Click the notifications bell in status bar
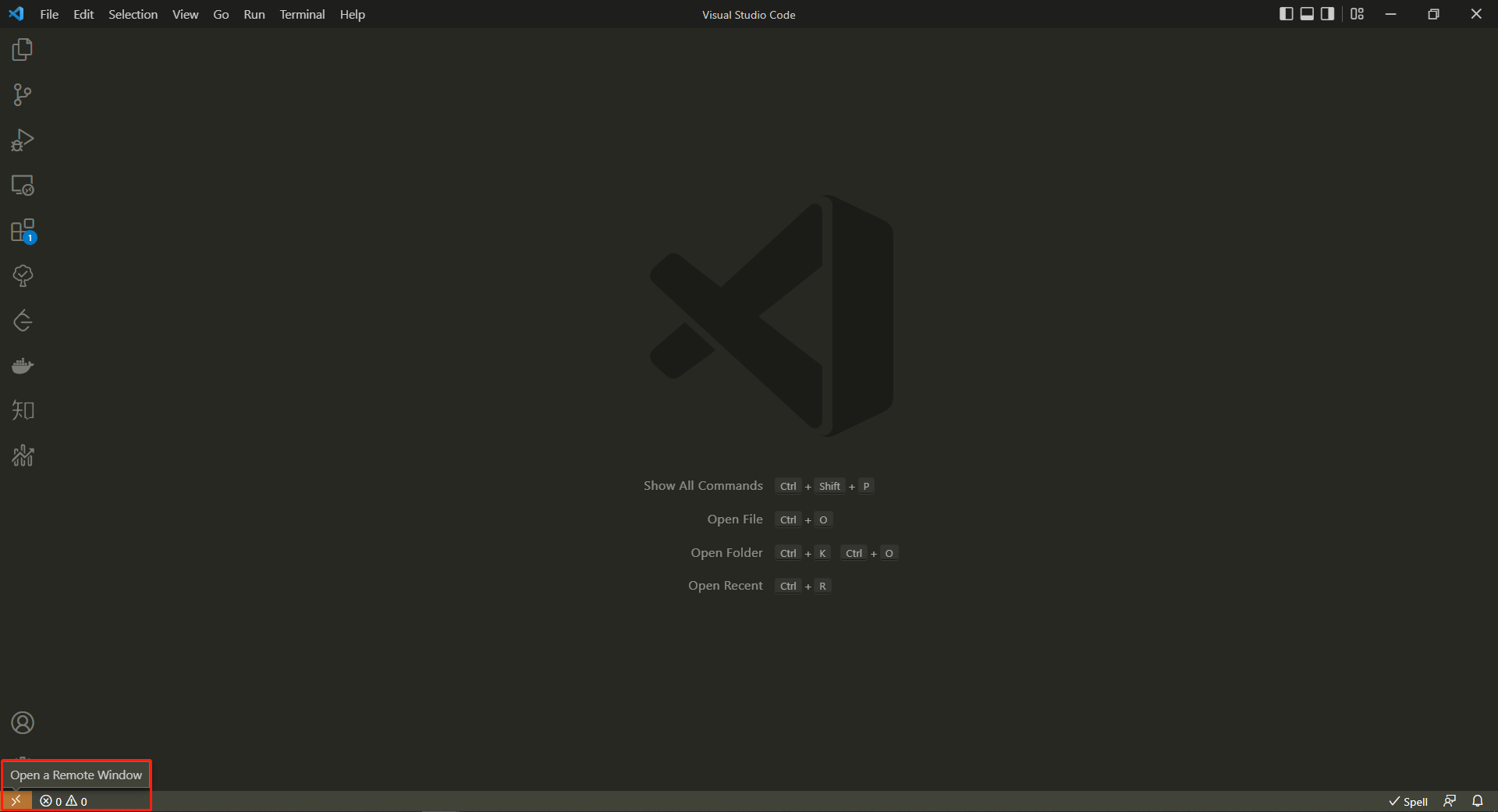This screenshot has width=1498, height=812. pyautogui.click(x=1477, y=801)
